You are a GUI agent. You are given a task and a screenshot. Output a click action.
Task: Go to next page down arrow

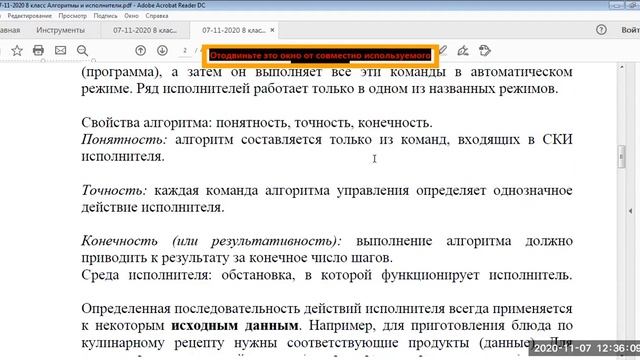click(x=162, y=50)
